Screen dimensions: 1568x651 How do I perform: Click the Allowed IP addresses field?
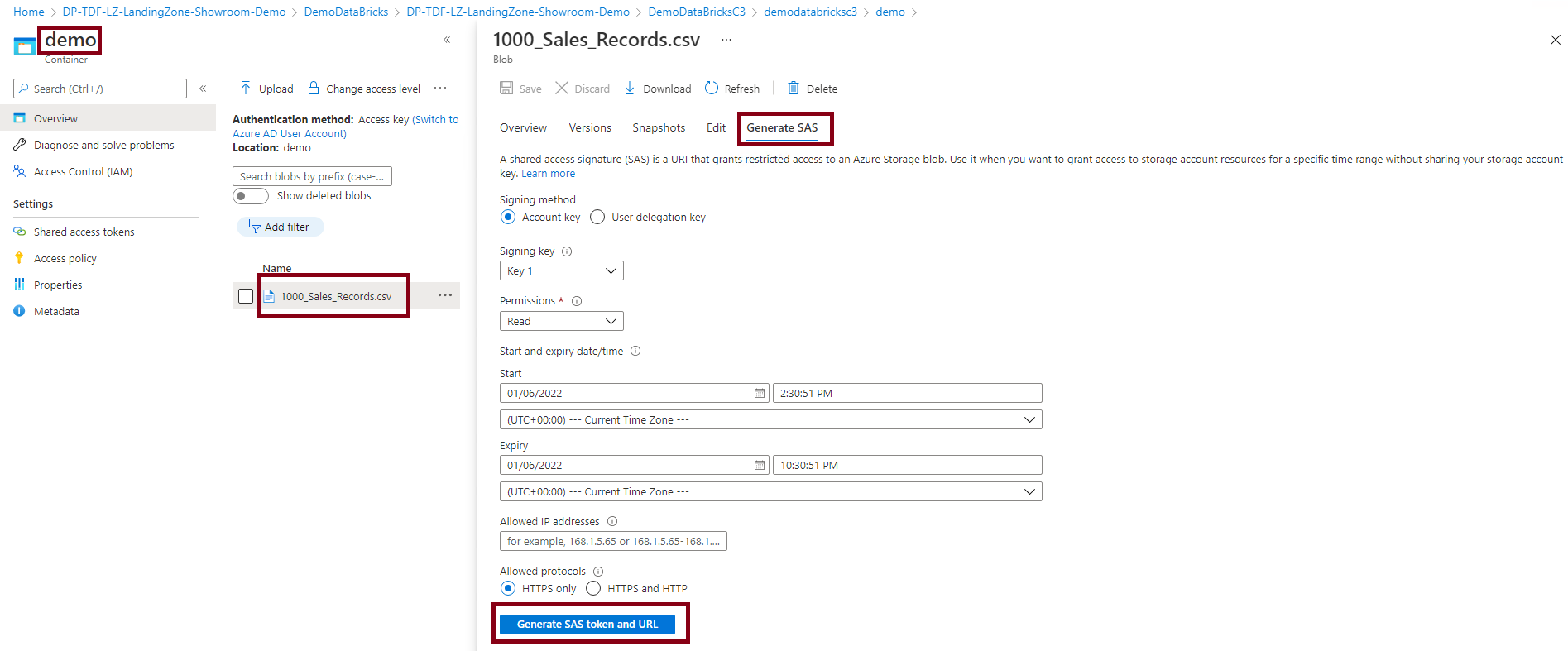click(x=613, y=541)
